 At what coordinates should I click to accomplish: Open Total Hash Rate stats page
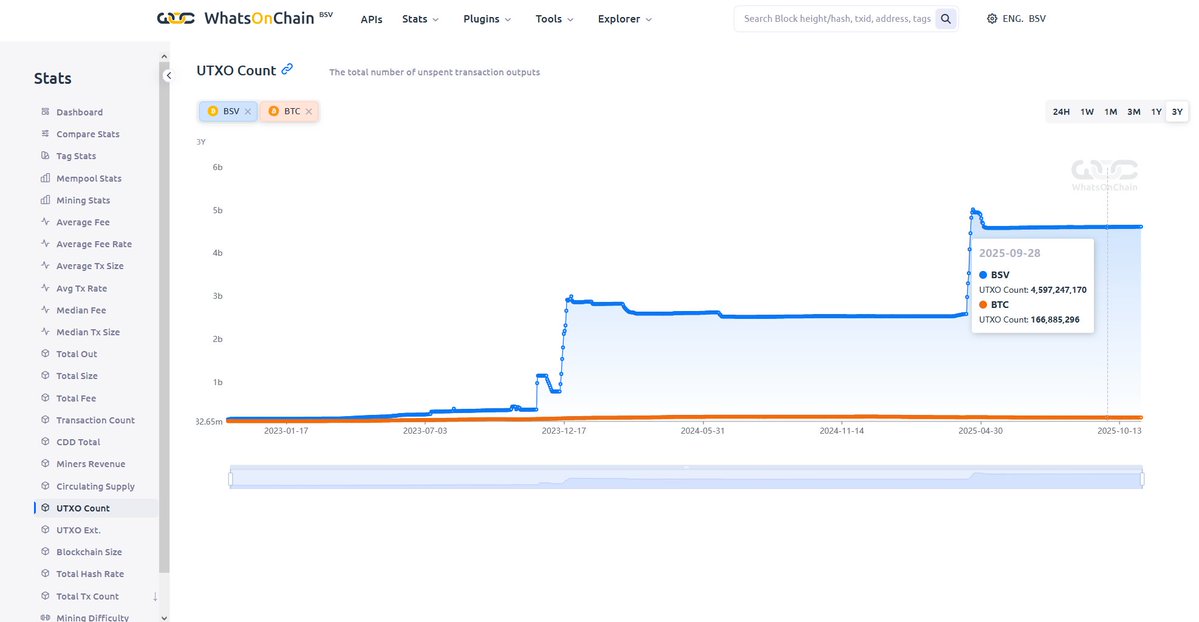pos(89,574)
